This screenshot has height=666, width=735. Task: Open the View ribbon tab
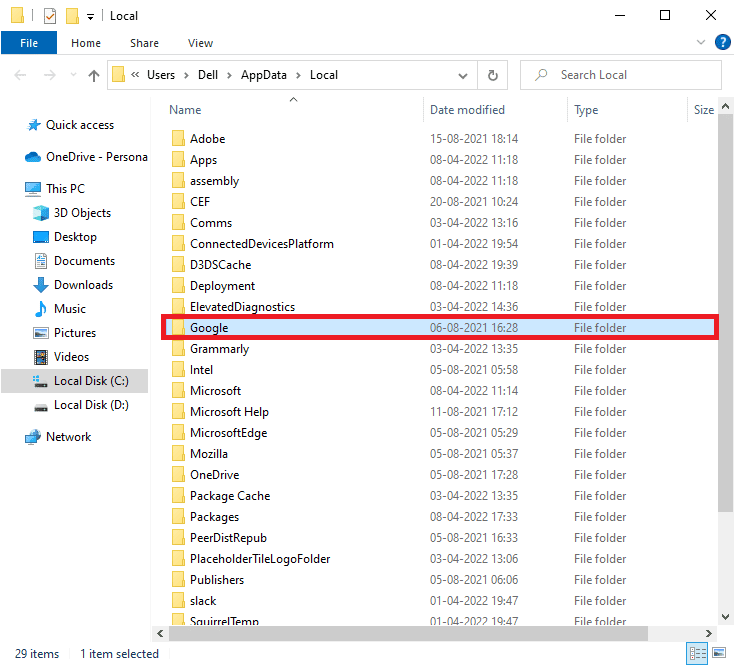[200, 43]
